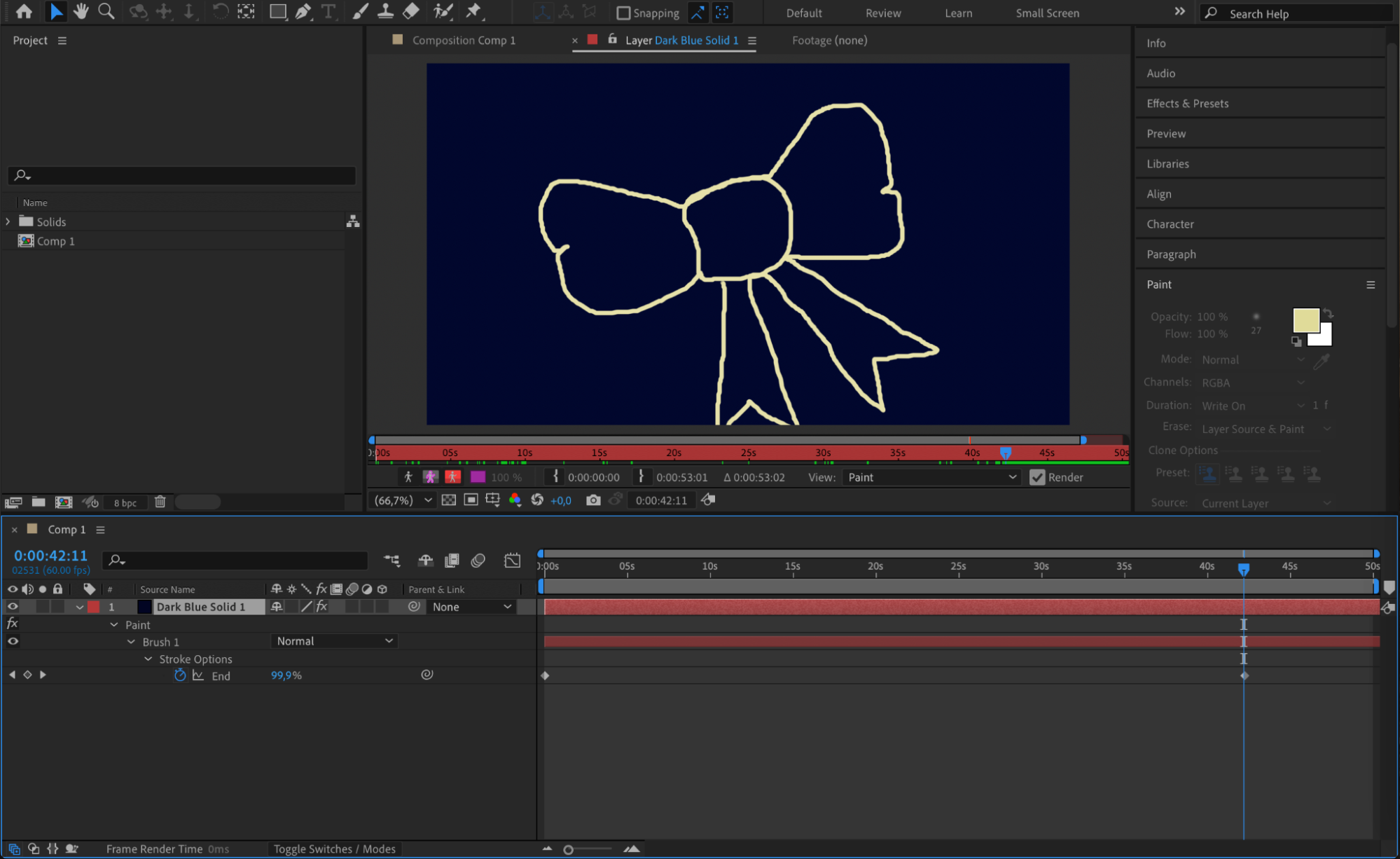This screenshot has width=1400, height=859.
Task: Uncheck the Render checkbox
Action: click(1037, 477)
